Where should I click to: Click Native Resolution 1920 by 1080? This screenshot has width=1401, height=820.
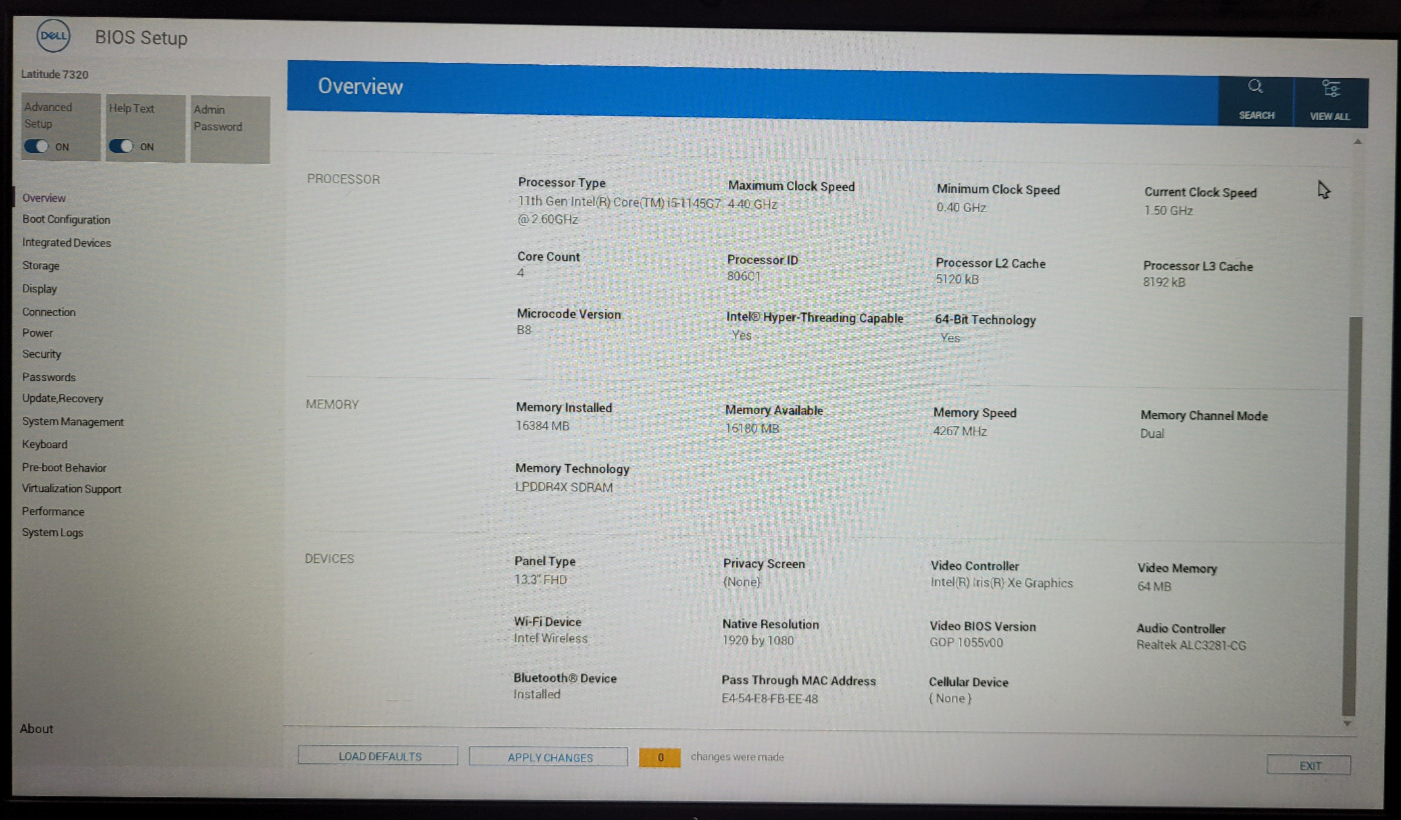point(758,640)
